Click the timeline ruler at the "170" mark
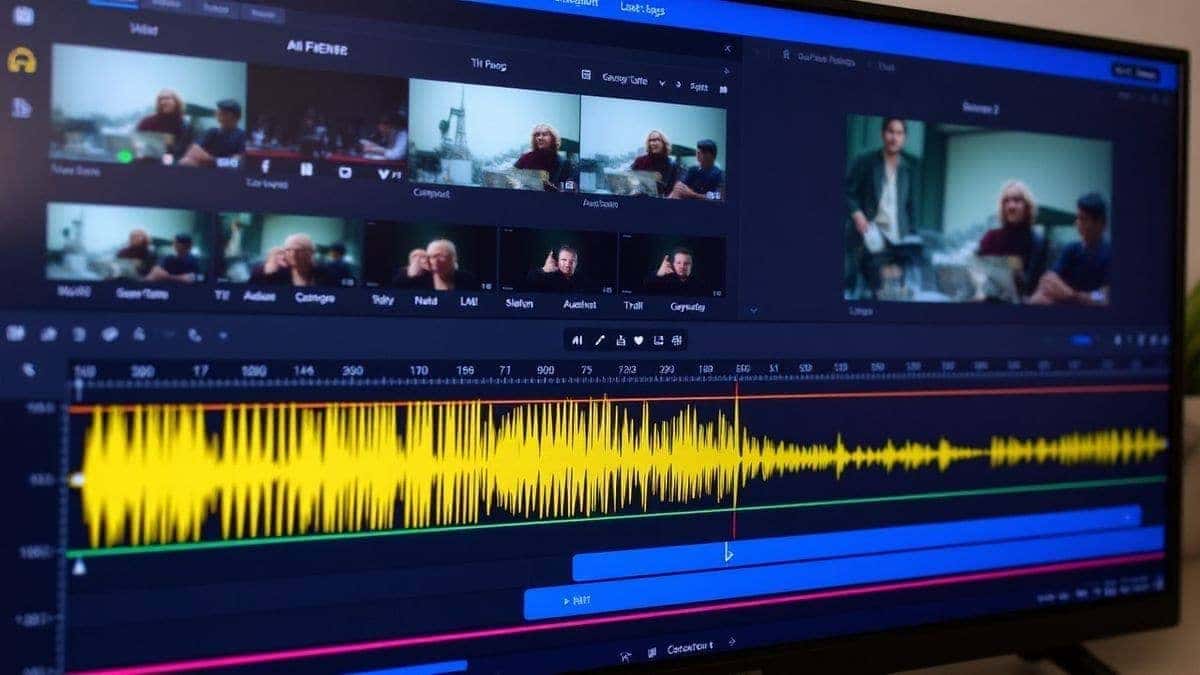The width and height of the screenshot is (1200, 675). coord(418,371)
